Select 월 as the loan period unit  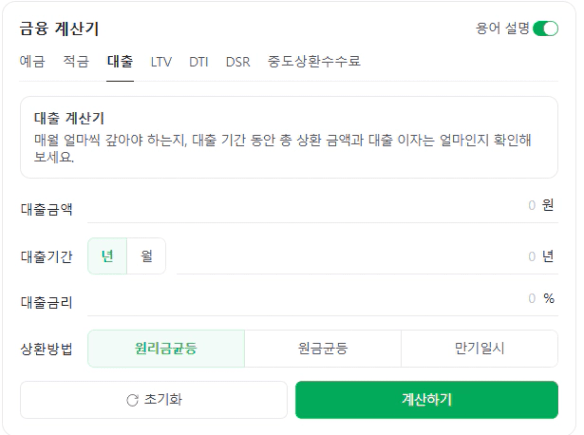[x=146, y=256]
